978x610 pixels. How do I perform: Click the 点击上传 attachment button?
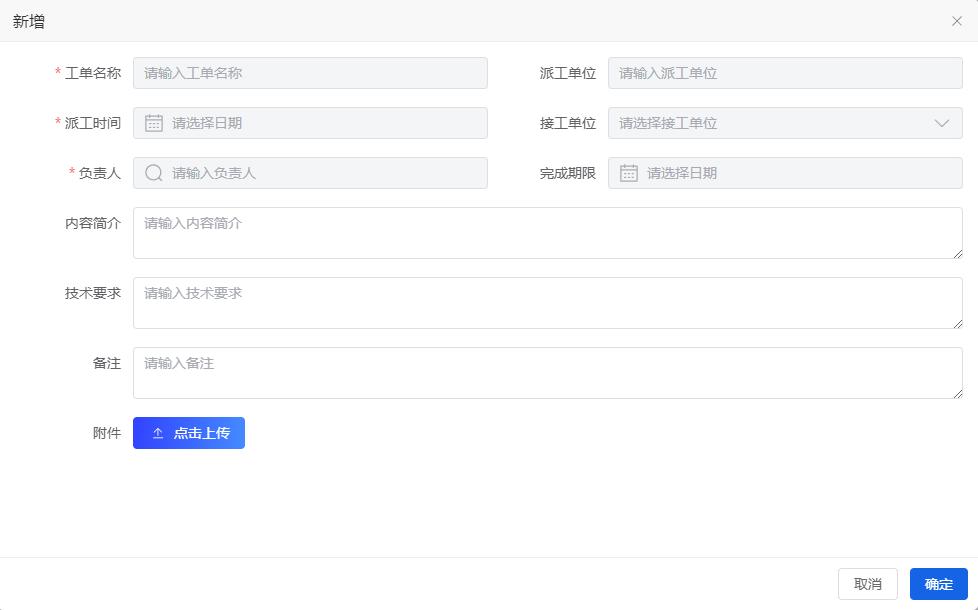189,433
